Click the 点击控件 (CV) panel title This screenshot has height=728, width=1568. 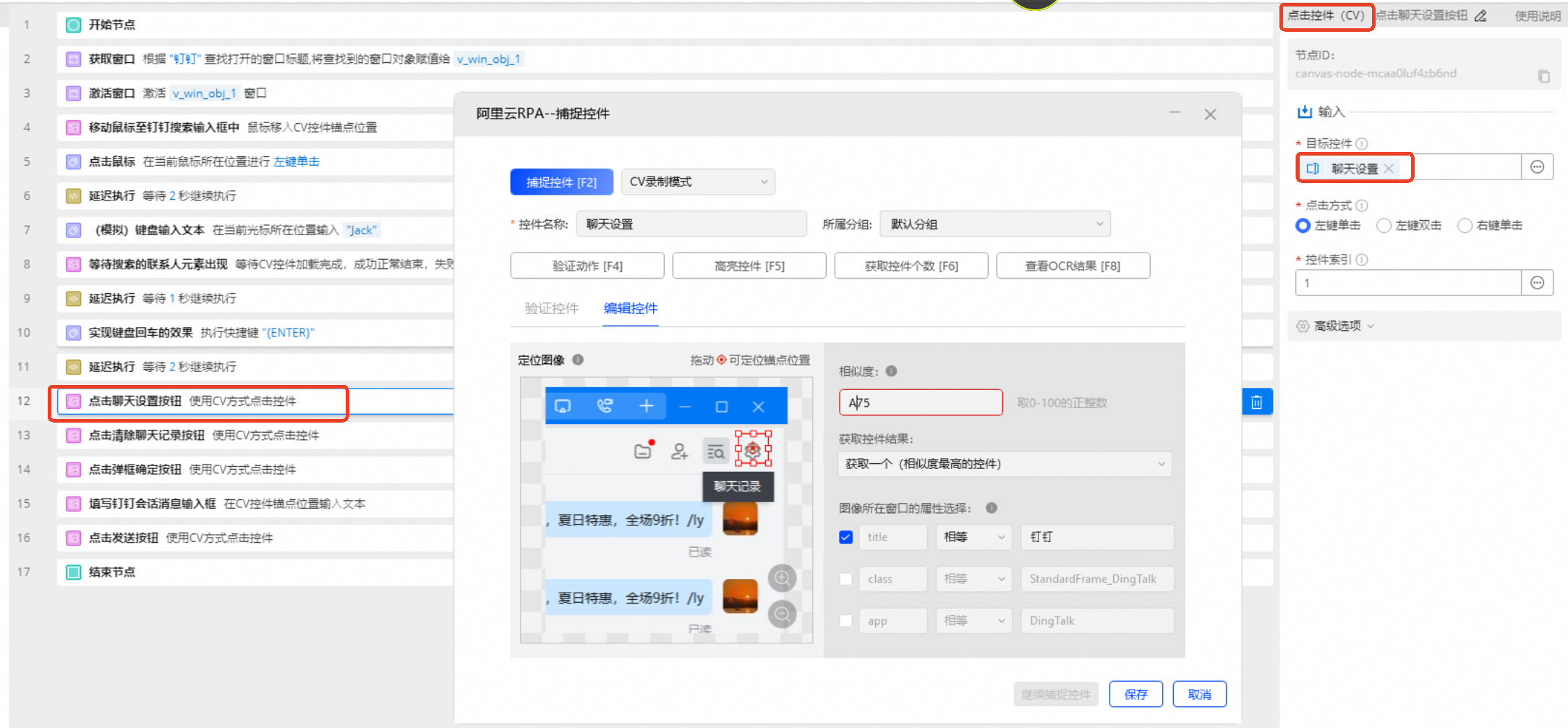(1326, 15)
